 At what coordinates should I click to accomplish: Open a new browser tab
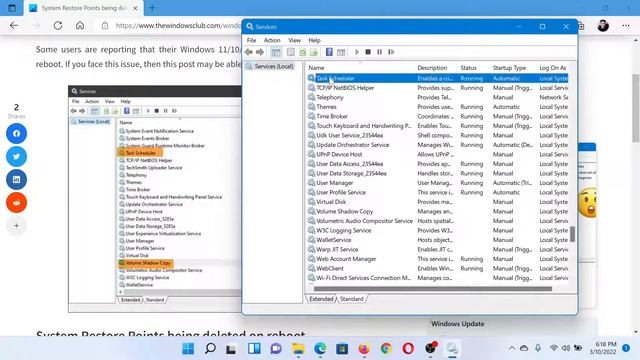coord(152,8)
